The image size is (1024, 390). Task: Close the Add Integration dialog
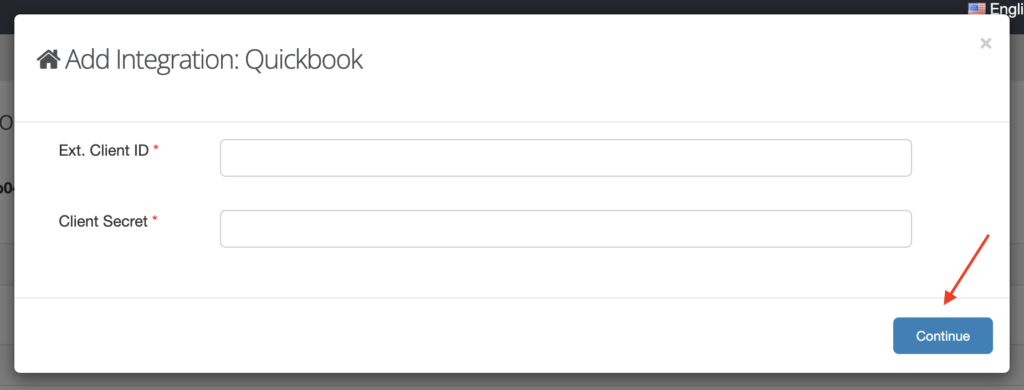point(985,44)
